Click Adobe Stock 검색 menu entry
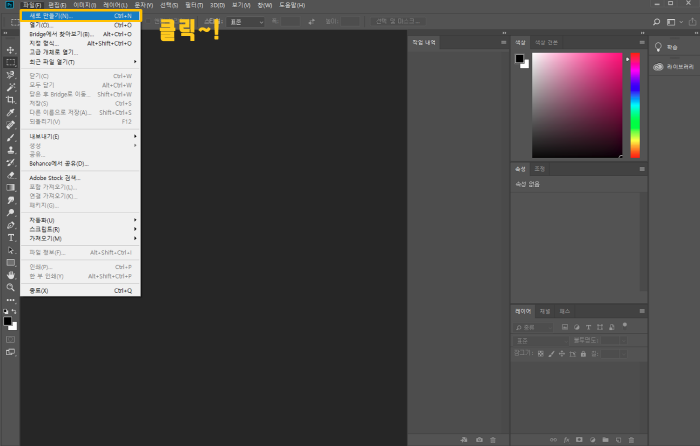700x446 pixels. point(80,178)
